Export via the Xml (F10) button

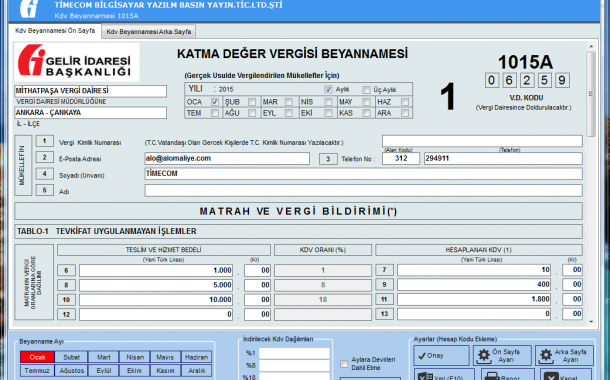(444, 375)
